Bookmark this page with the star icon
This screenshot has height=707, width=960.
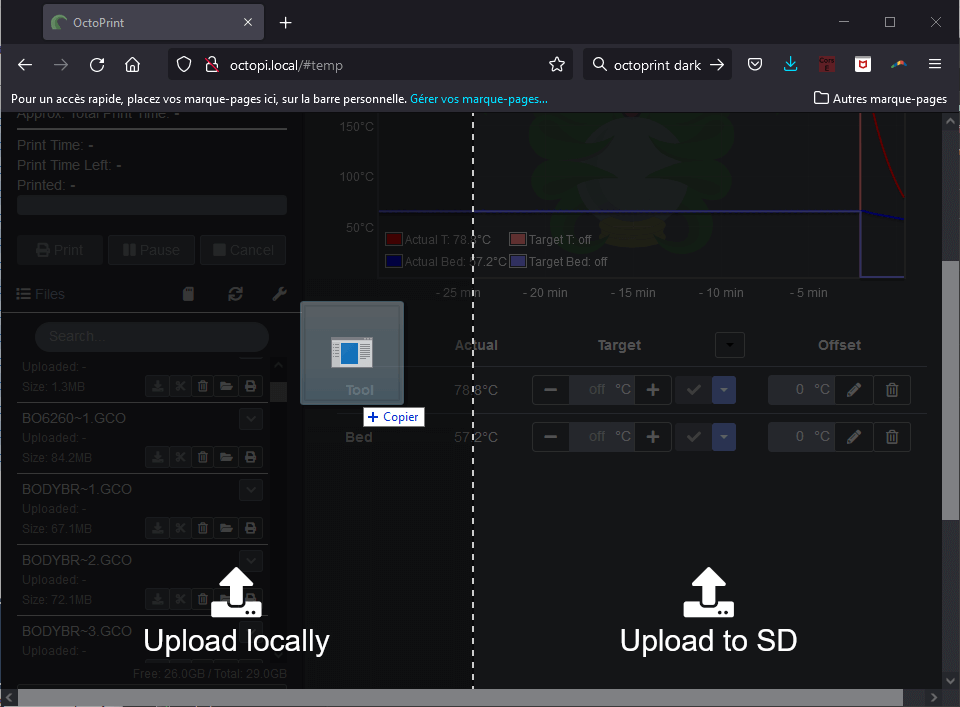557,65
